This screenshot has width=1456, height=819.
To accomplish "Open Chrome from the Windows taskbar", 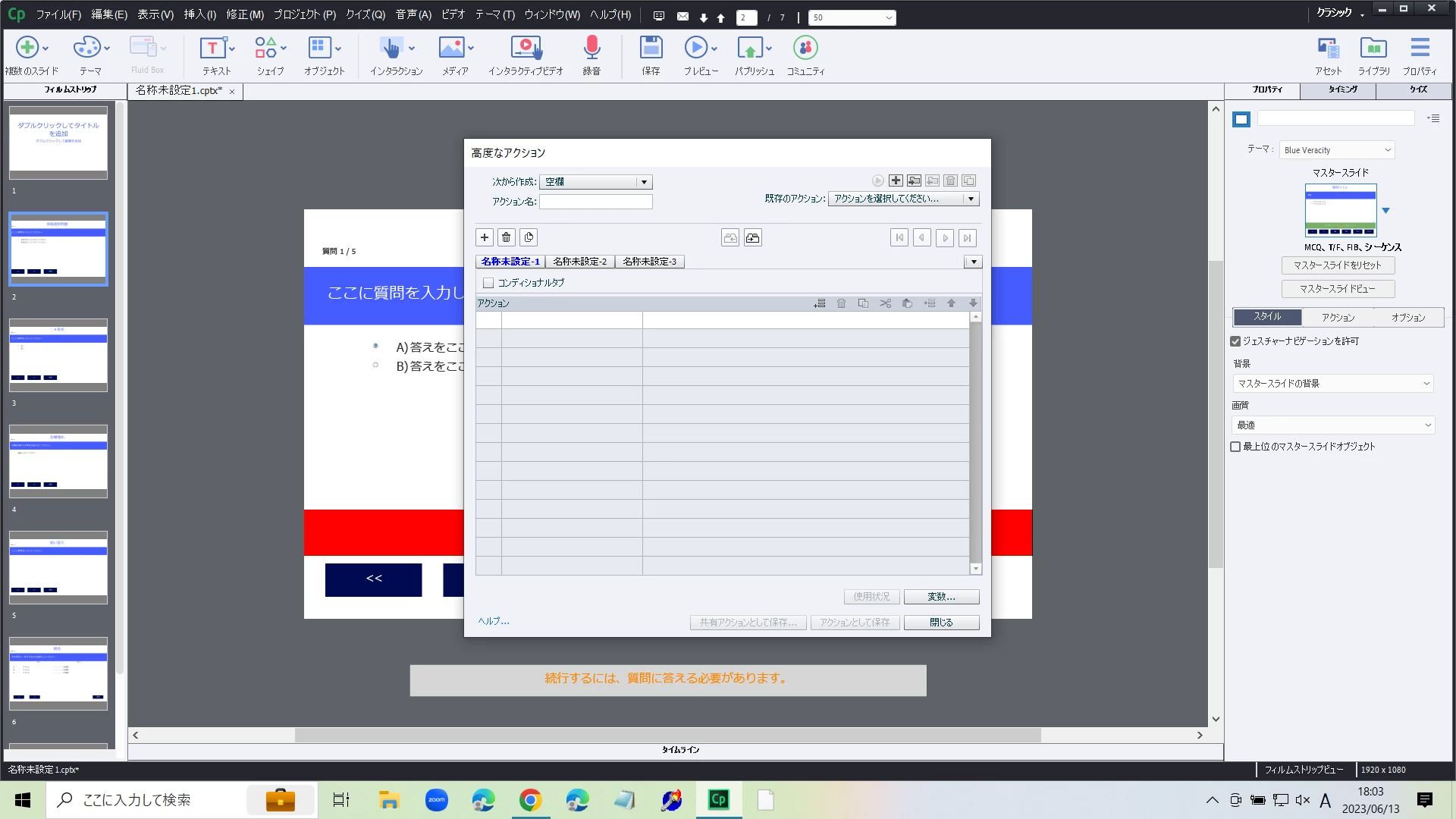I will [x=530, y=800].
